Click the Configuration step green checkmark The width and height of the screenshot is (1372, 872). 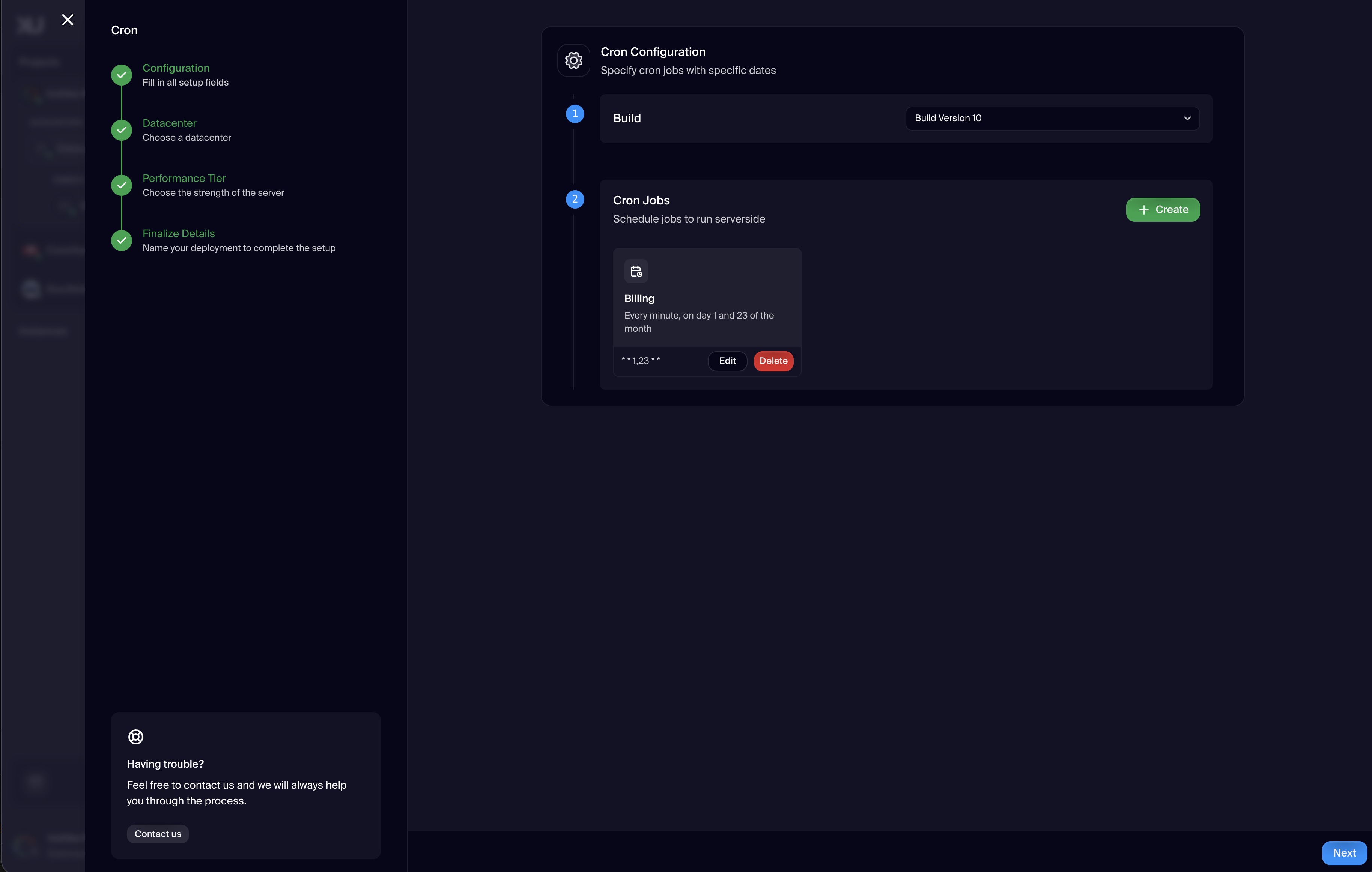121,75
